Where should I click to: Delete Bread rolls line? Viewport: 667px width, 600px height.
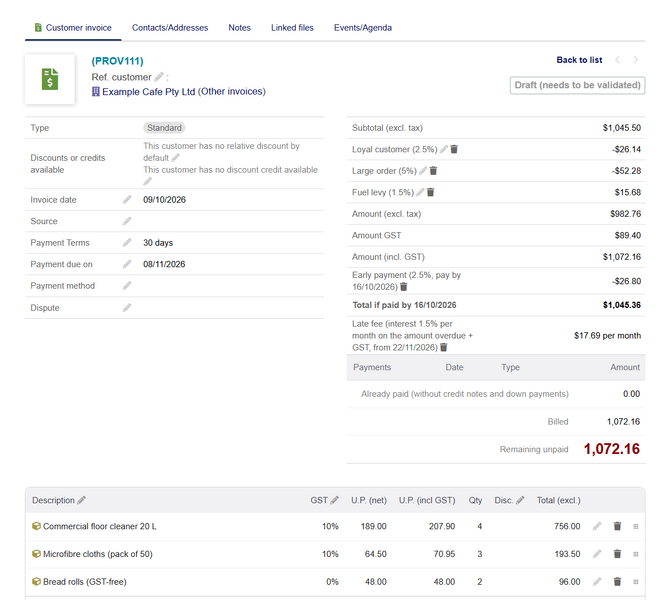coord(617,582)
